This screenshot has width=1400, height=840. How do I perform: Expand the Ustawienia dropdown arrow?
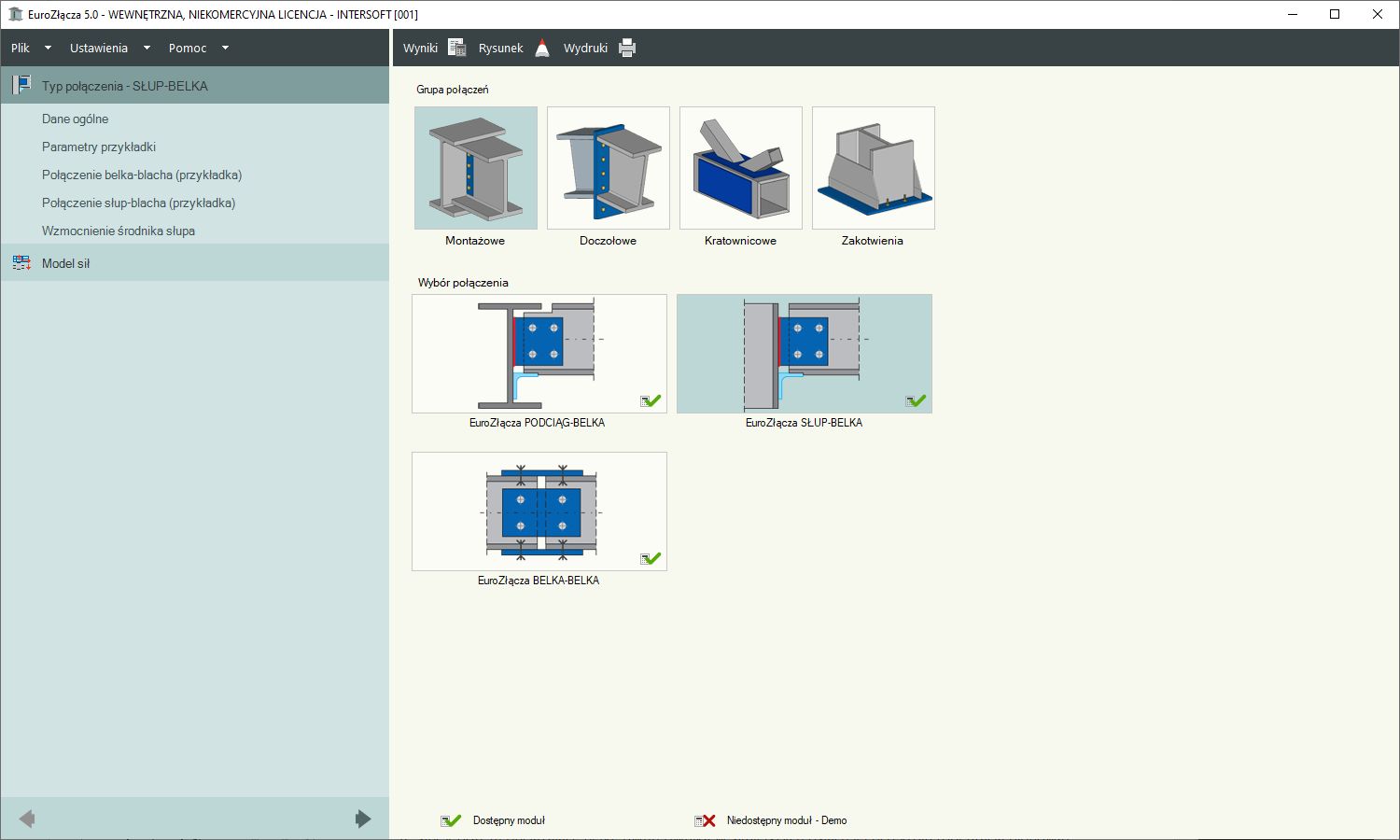[x=147, y=48]
